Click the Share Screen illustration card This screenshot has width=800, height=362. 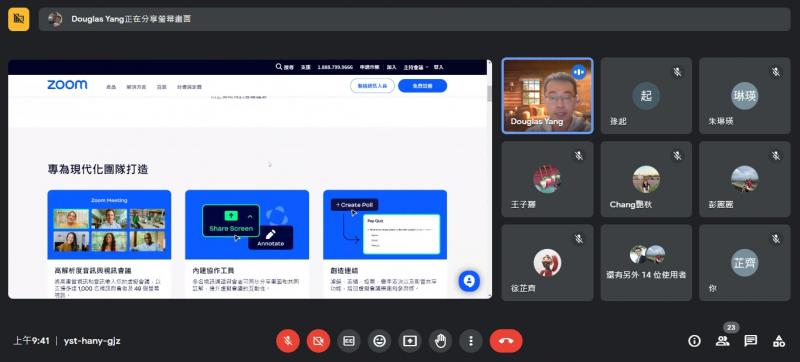tap(247, 224)
